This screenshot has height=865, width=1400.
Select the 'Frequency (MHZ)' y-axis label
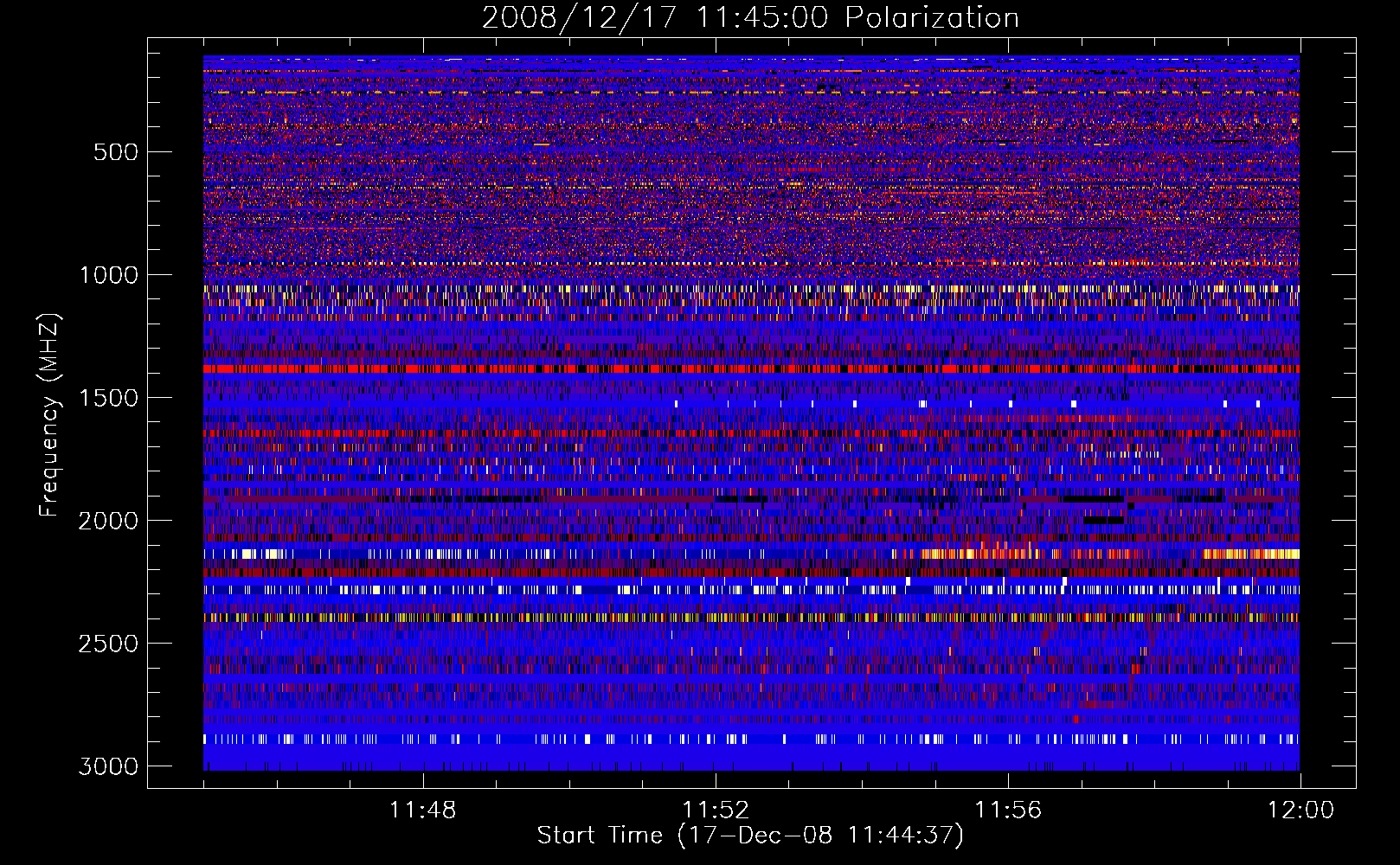pos(49,415)
